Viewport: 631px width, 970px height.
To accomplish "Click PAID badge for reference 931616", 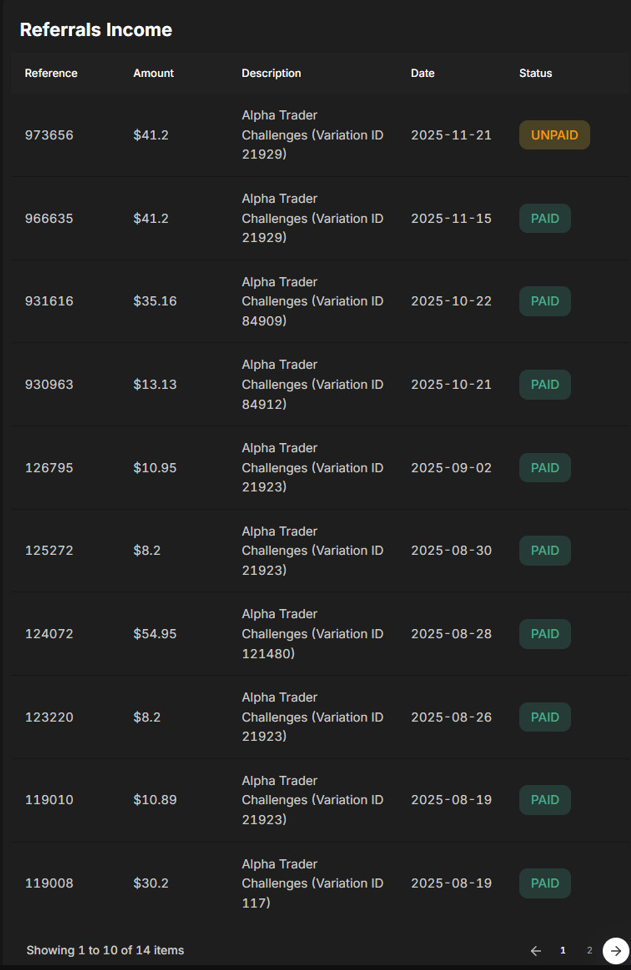I will [545, 301].
